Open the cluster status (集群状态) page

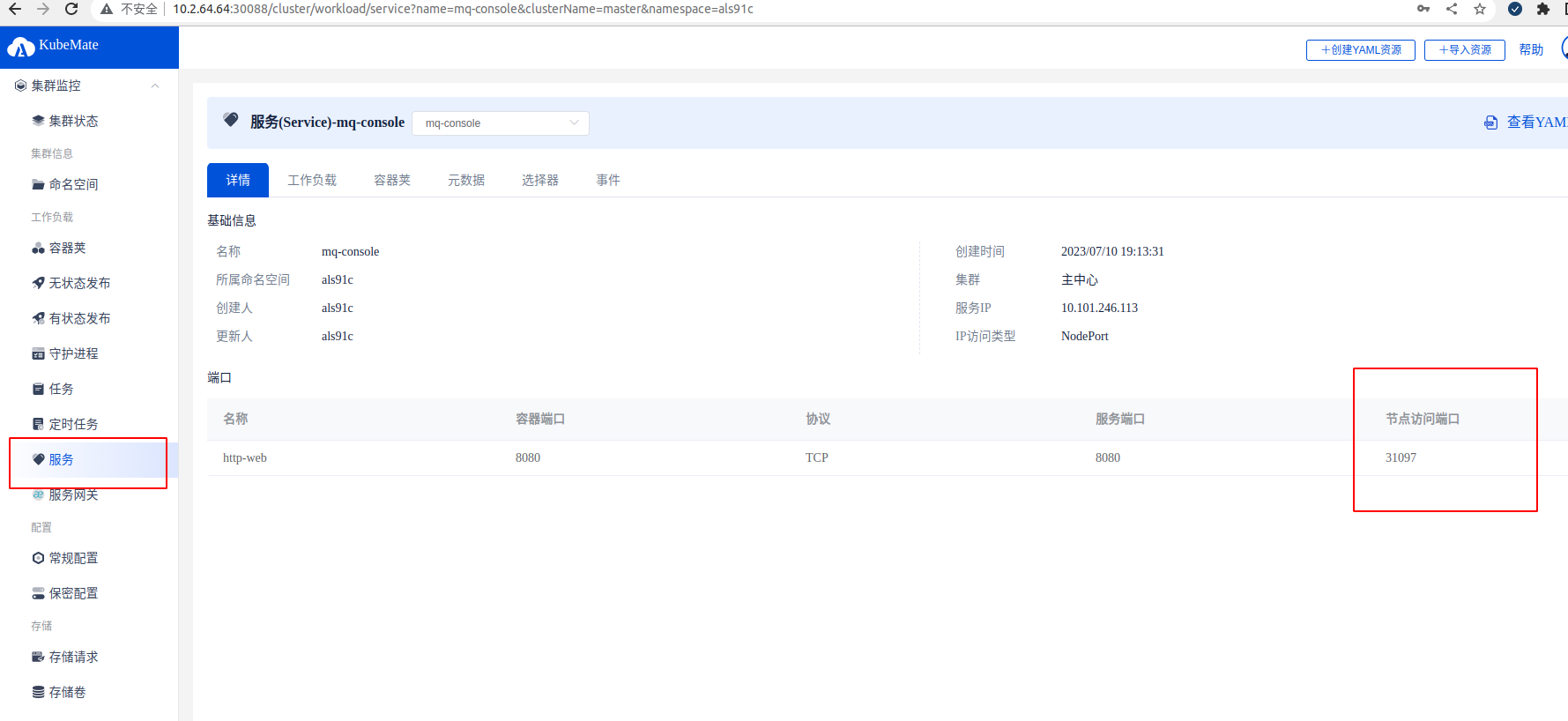(x=73, y=121)
